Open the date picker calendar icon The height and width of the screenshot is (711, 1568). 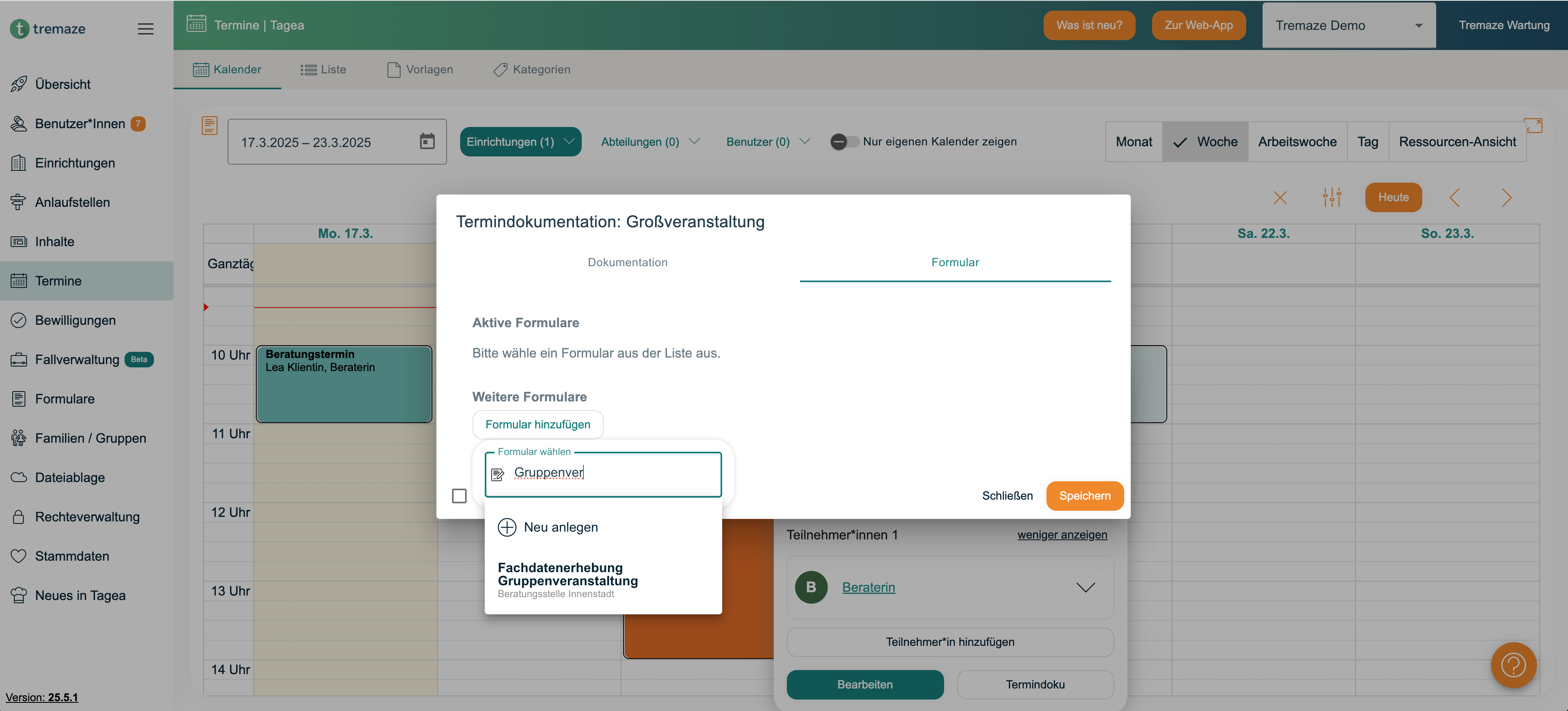[427, 141]
